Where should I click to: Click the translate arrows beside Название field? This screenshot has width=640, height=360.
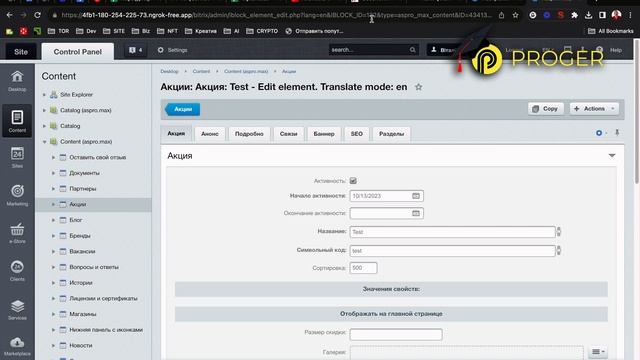click(558, 231)
